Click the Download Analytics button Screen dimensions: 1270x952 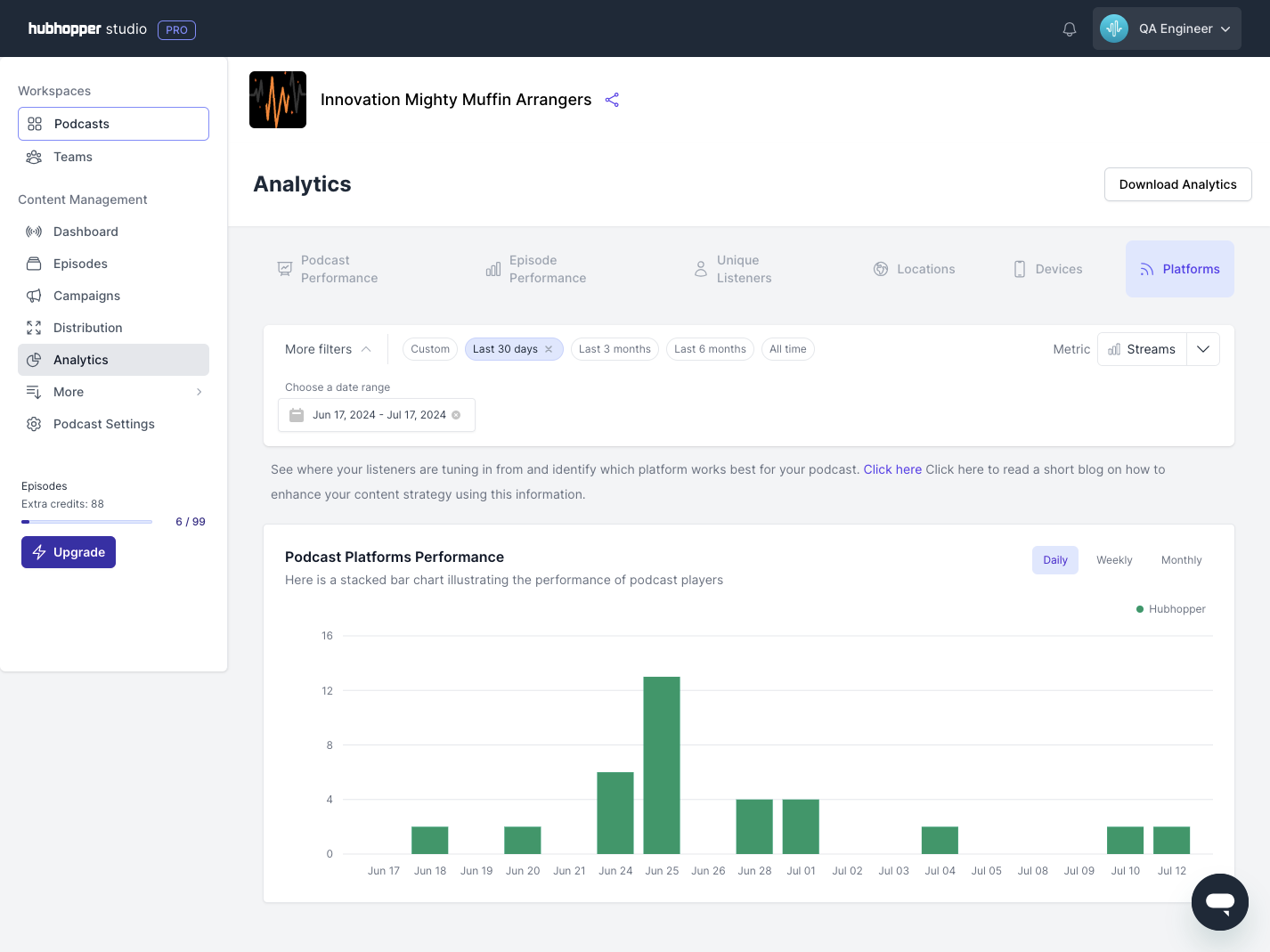1177,184
